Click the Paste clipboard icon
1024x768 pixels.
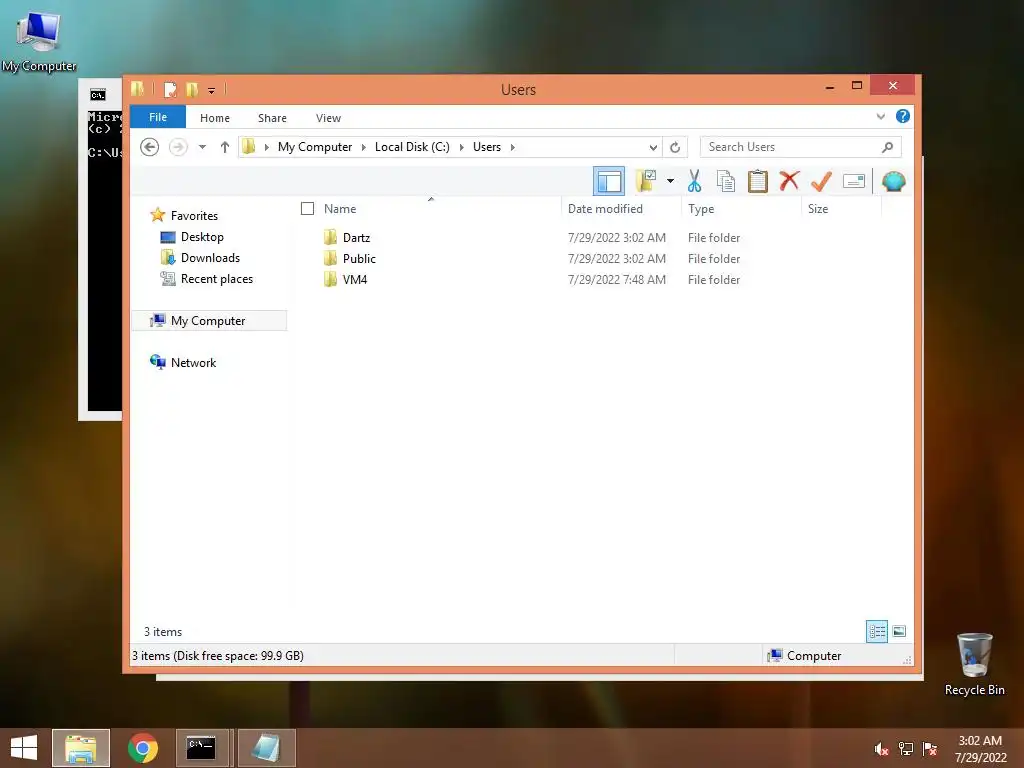758,181
